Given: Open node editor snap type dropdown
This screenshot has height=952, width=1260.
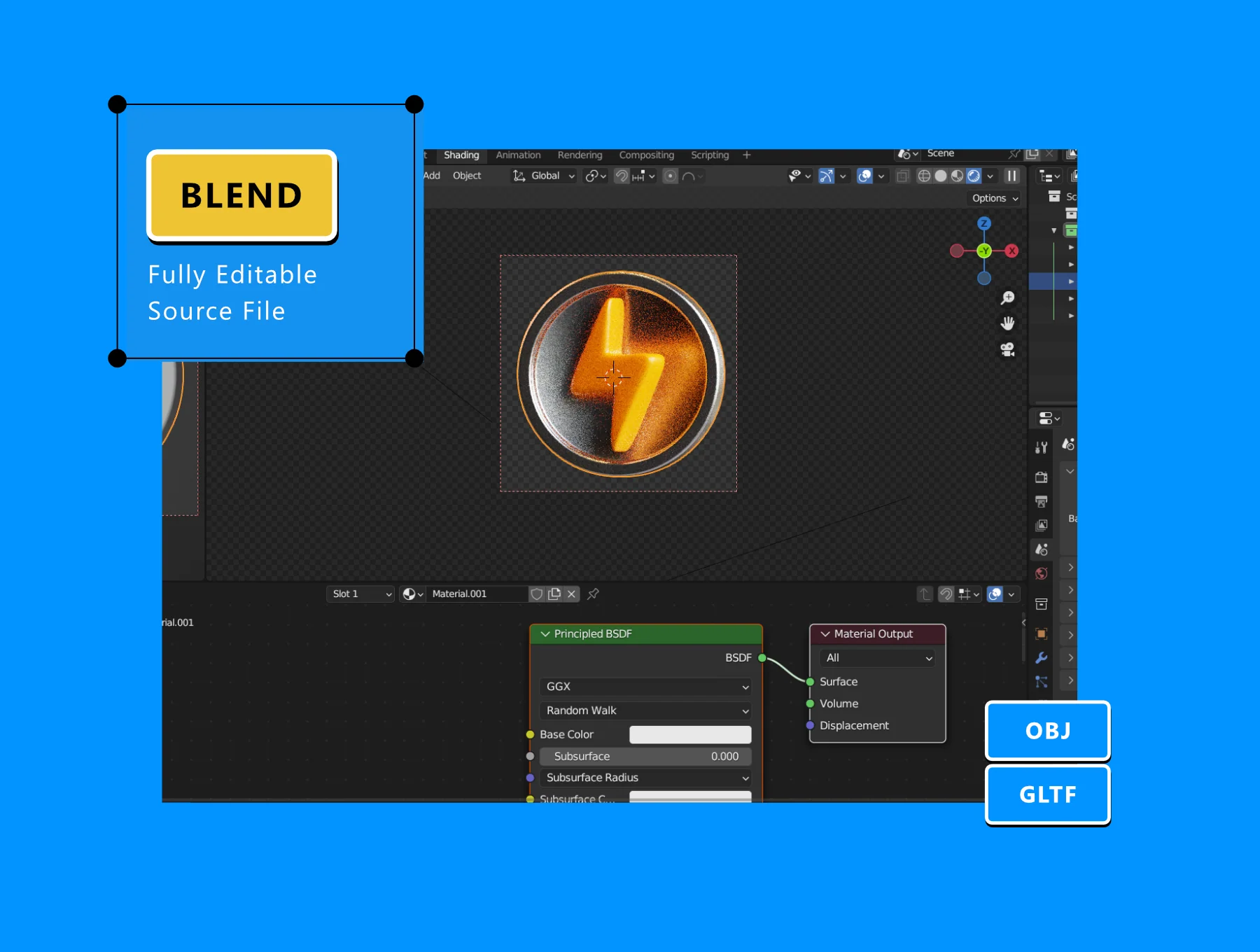Looking at the screenshot, I should tap(969, 594).
